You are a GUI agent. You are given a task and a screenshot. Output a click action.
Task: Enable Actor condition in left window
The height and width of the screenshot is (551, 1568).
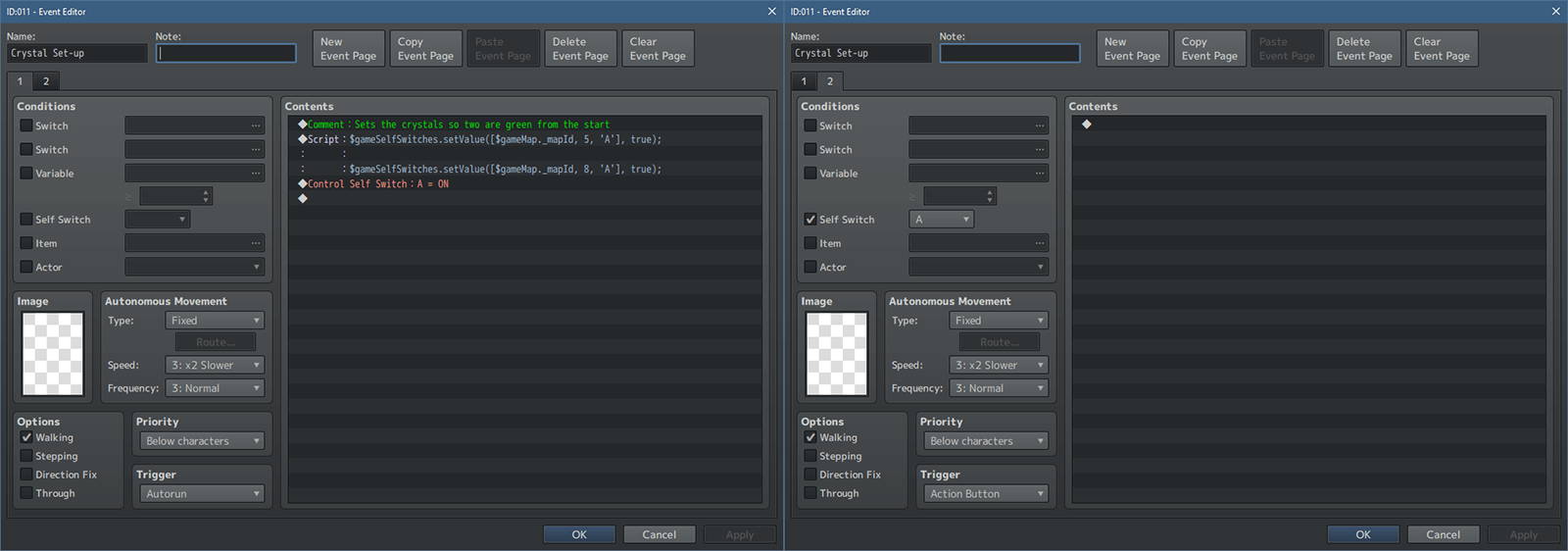click(26, 267)
